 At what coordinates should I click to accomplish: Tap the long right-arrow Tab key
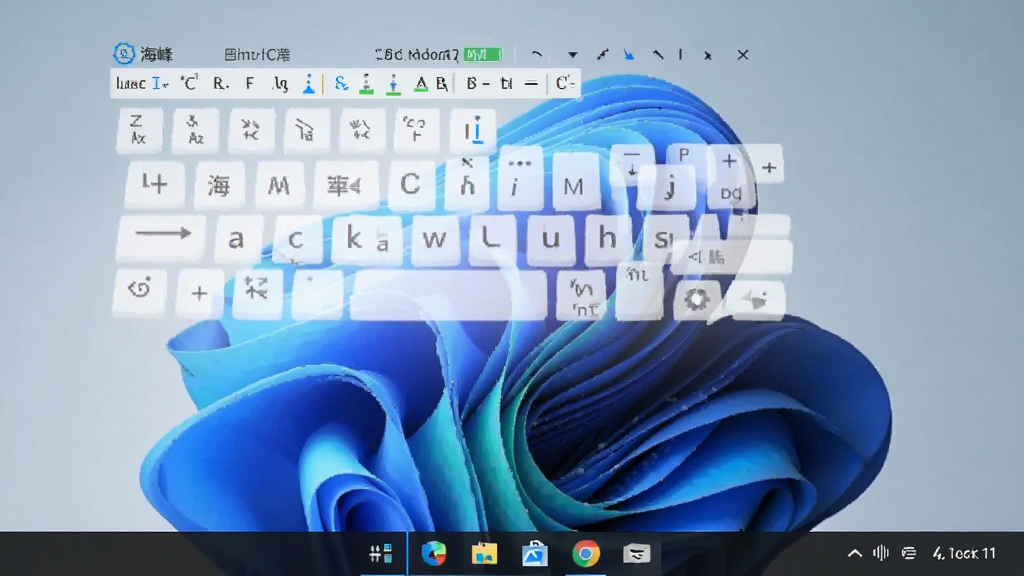[x=161, y=238]
